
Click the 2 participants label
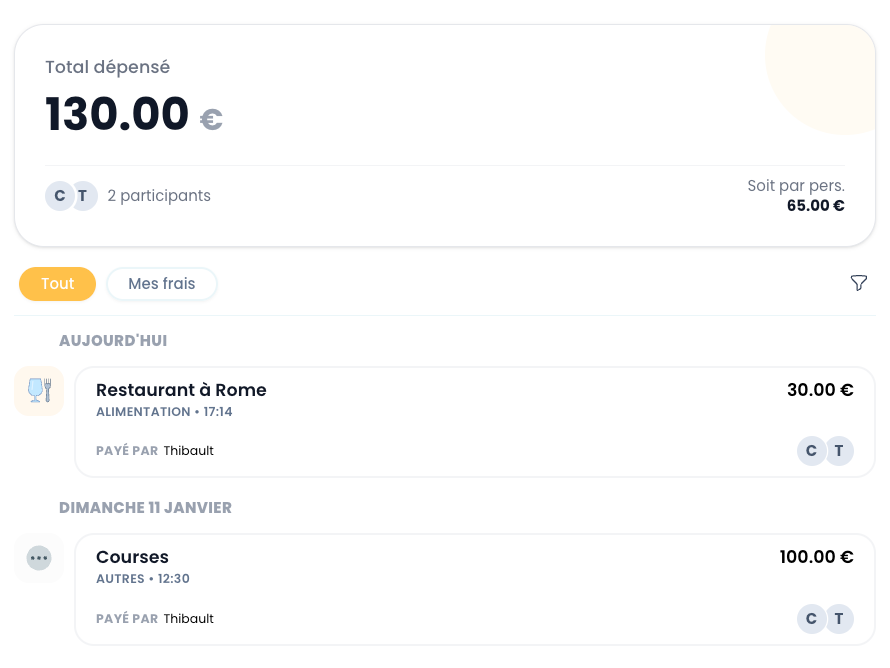coord(159,196)
